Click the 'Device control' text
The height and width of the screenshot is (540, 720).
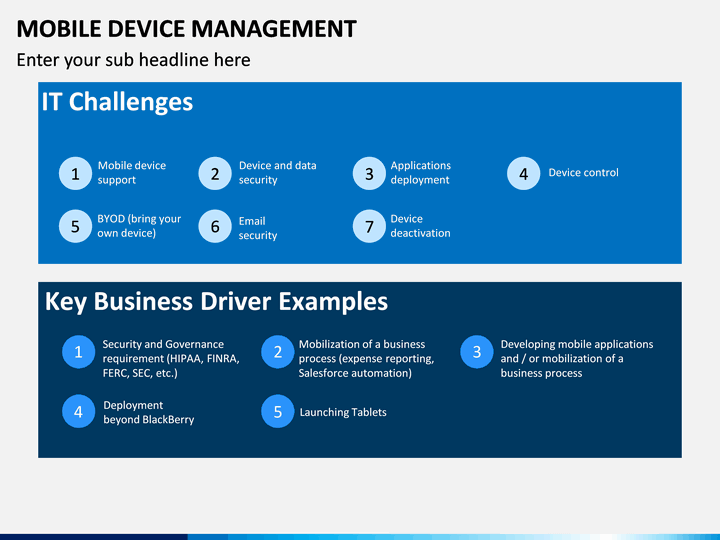[584, 173]
